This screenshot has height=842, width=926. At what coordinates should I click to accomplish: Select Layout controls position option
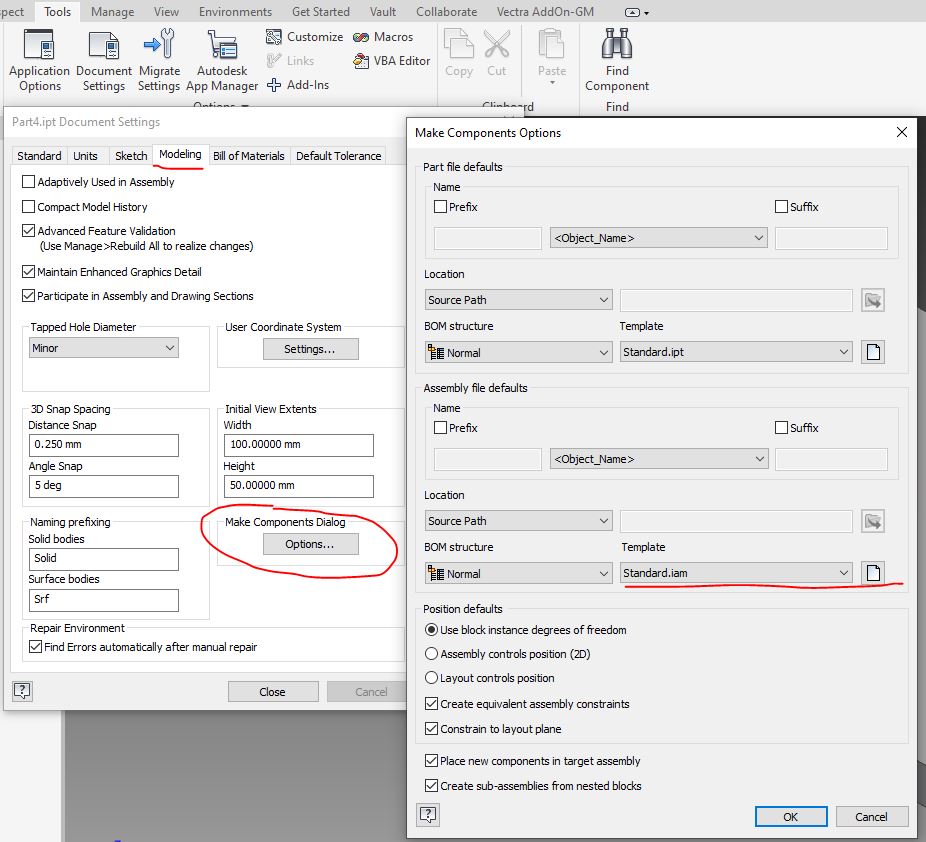(x=431, y=678)
